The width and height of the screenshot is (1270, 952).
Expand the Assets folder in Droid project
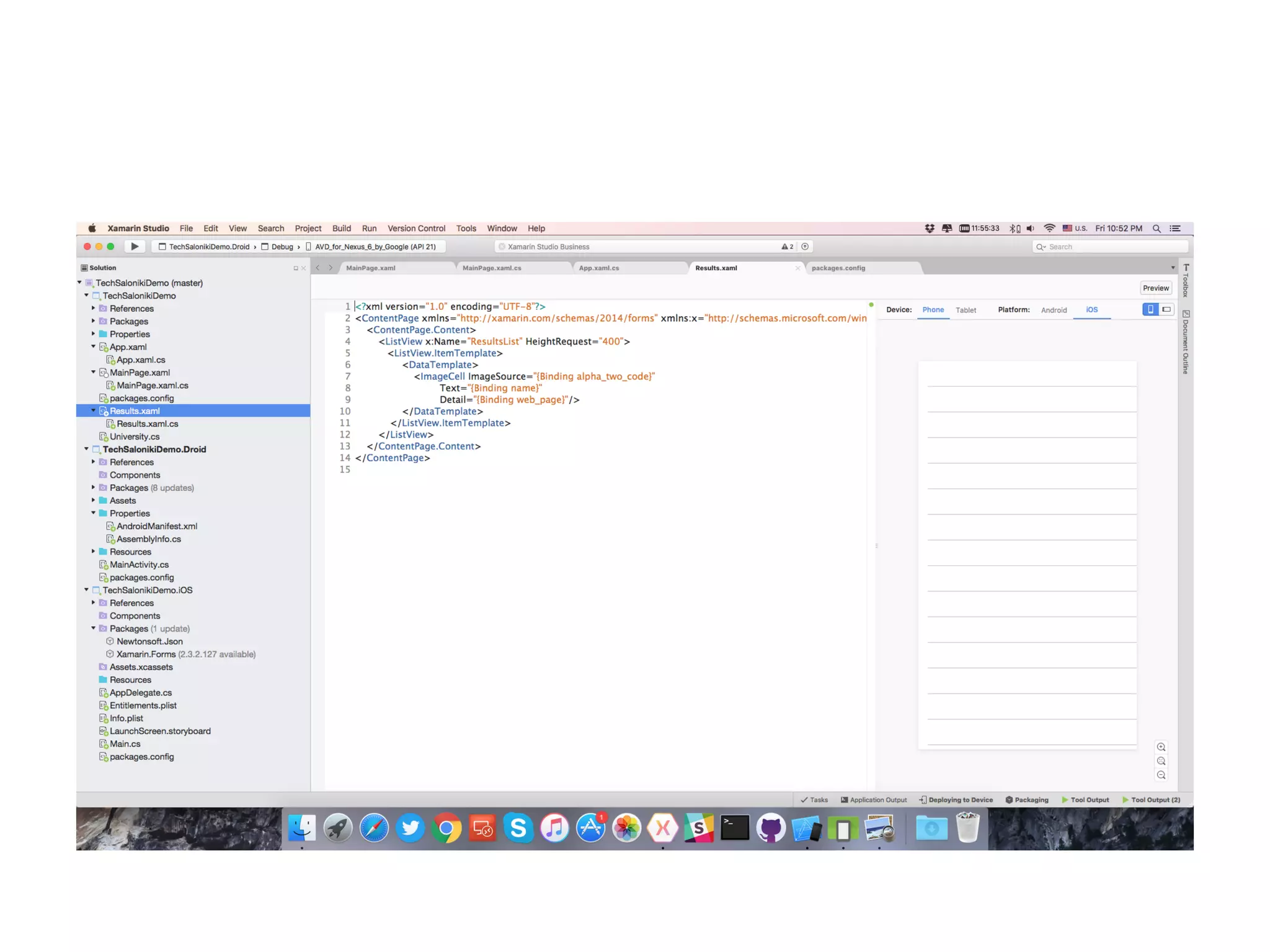pos(94,500)
